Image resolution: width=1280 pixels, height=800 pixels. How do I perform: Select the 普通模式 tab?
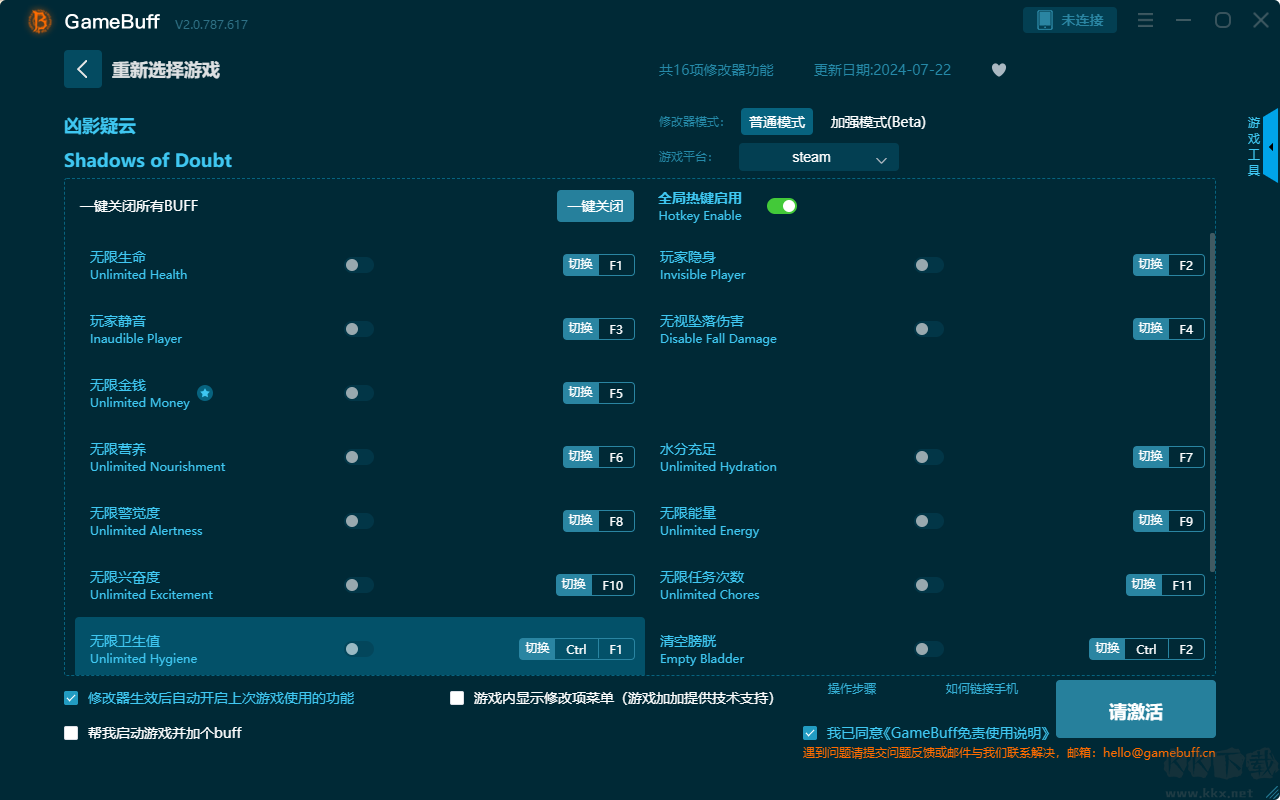click(777, 122)
